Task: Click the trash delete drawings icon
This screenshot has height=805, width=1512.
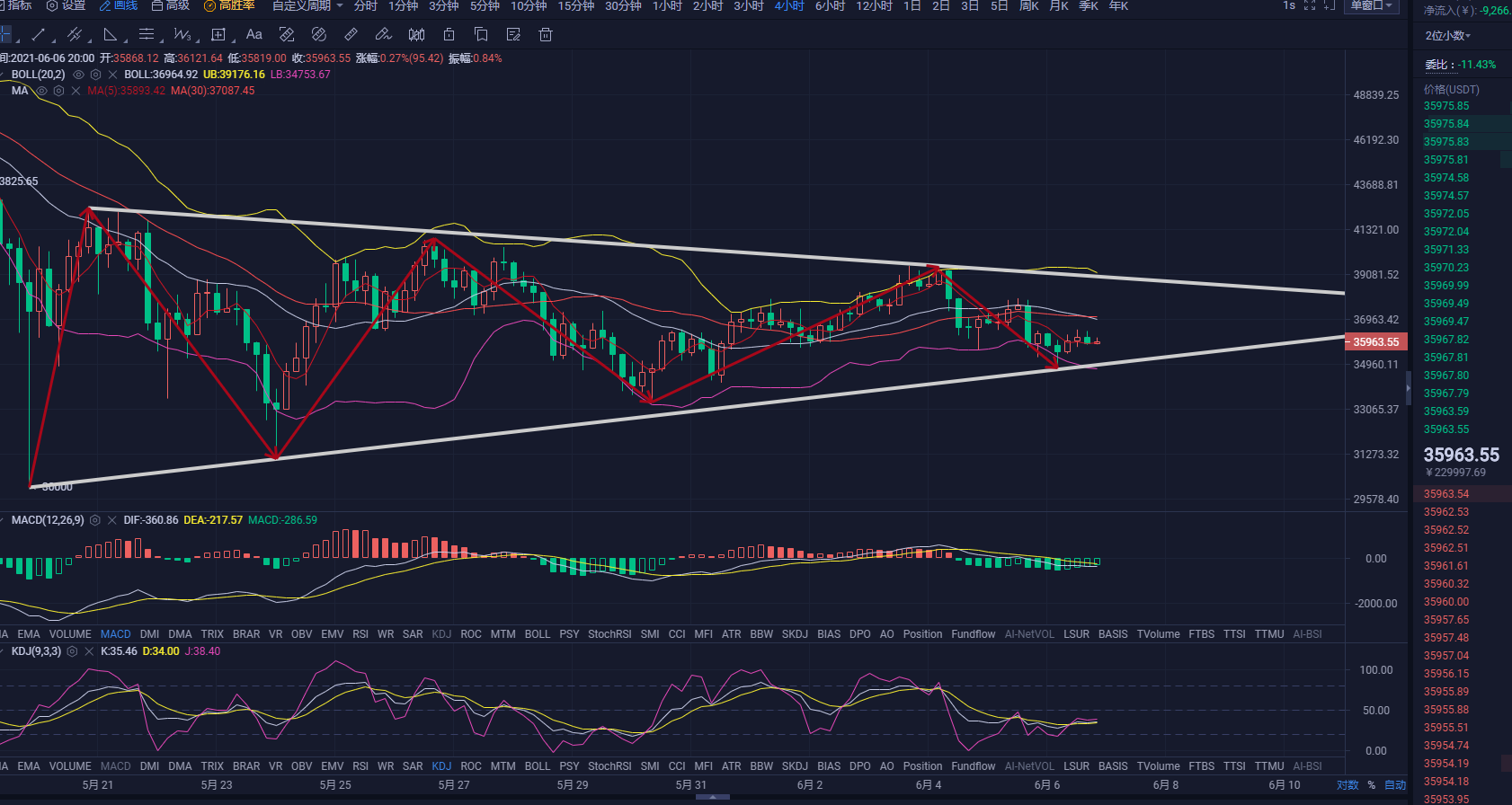Action: point(545,35)
